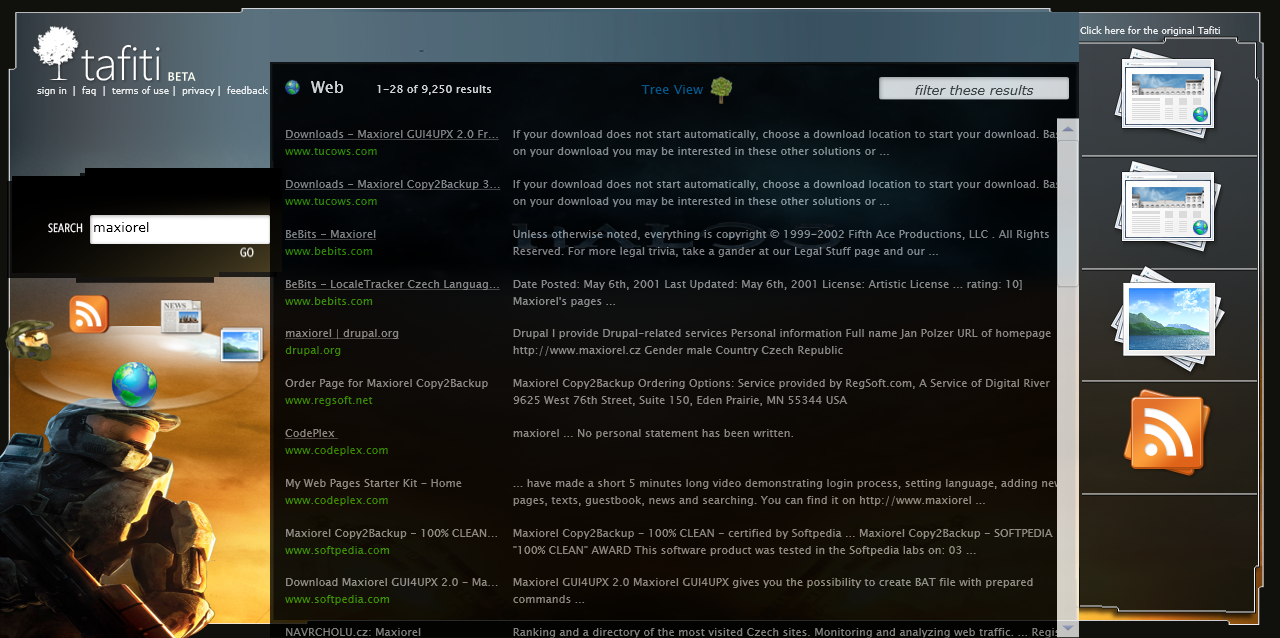Viewport: 1280px width, 638px height.
Task: Open Order Page for Maxiorel Copy2Backup result
Action: 386,383
